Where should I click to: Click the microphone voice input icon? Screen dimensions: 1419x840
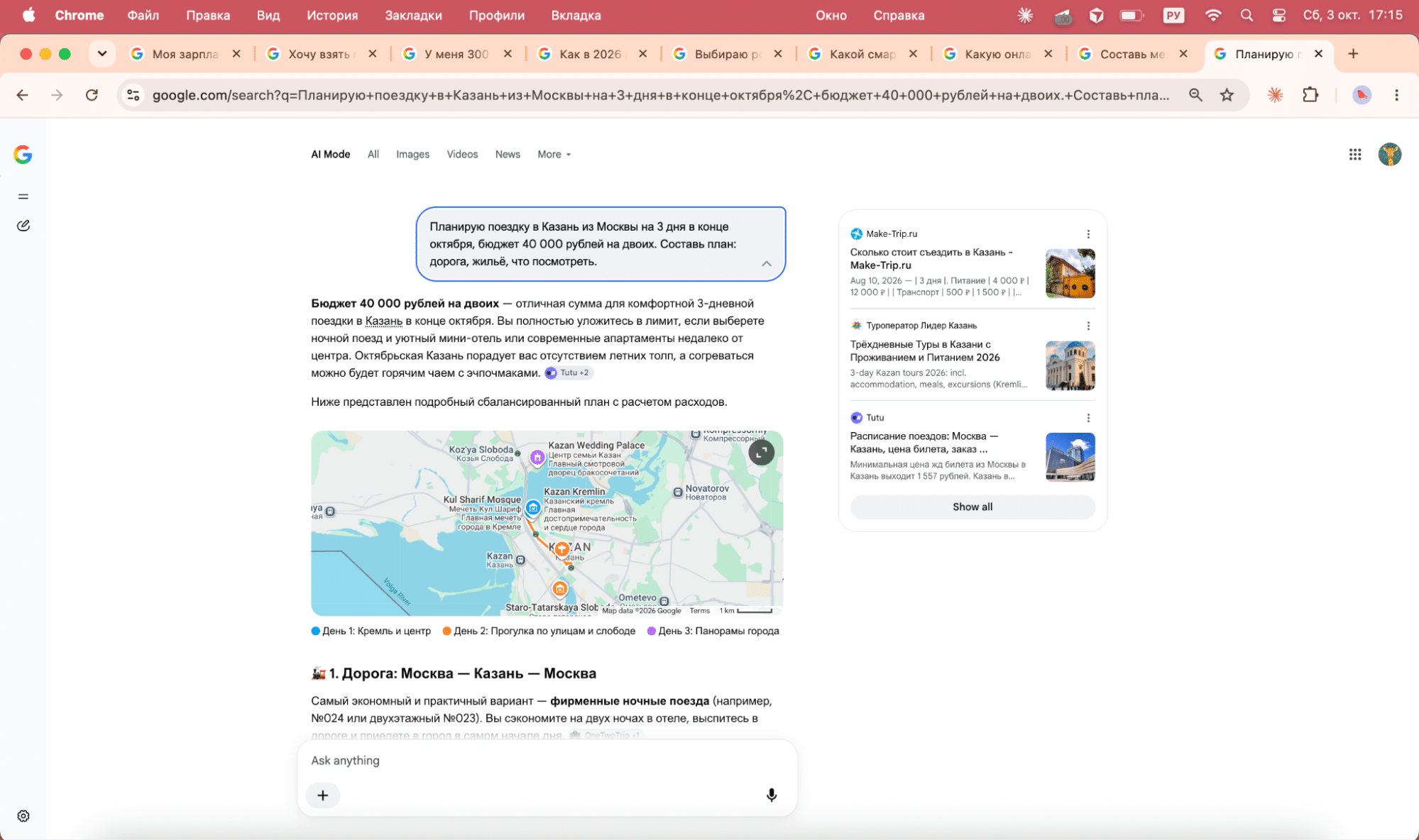772,795
